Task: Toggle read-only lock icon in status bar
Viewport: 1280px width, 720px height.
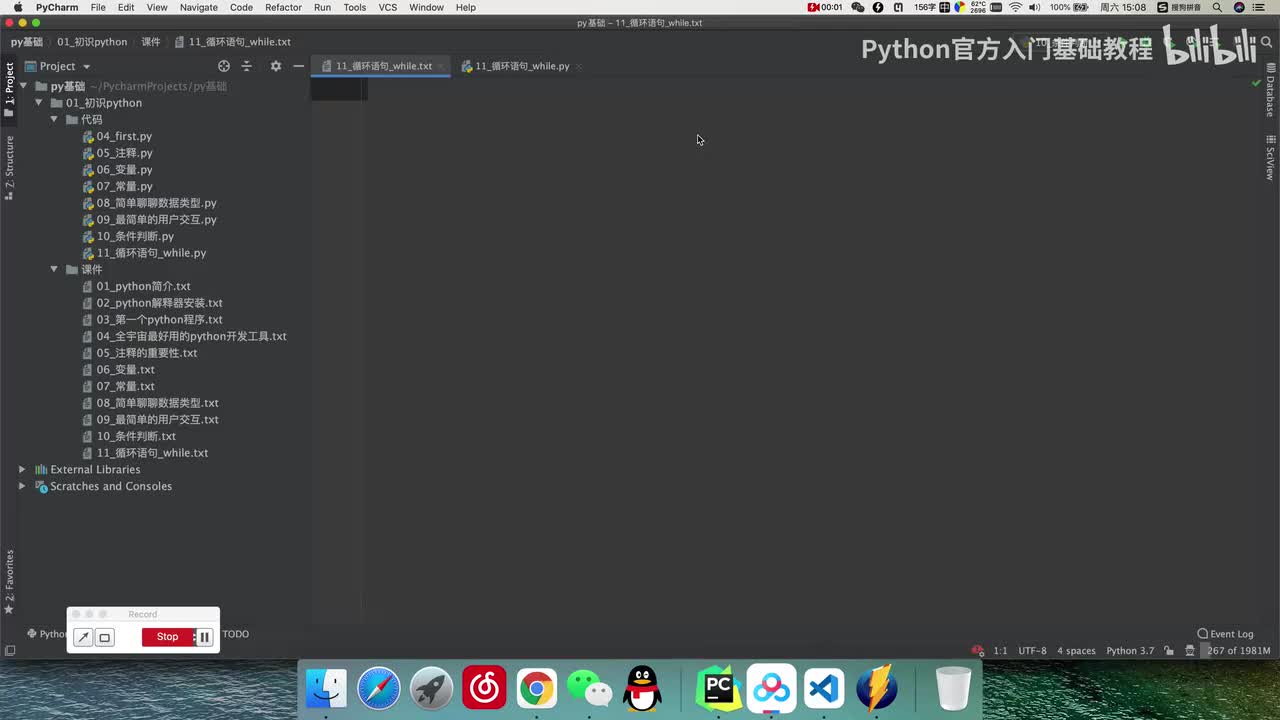Action: pos(1168,651)
